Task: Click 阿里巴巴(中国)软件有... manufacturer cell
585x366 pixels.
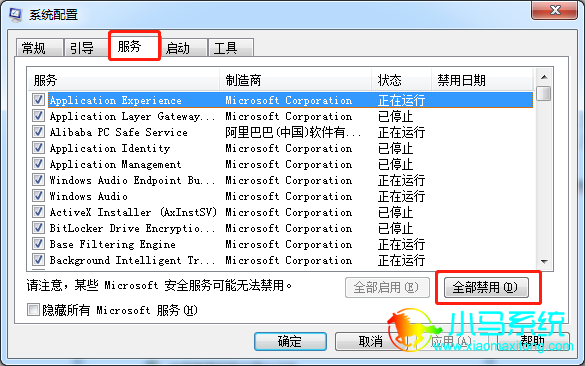Action: pos(293,132)
